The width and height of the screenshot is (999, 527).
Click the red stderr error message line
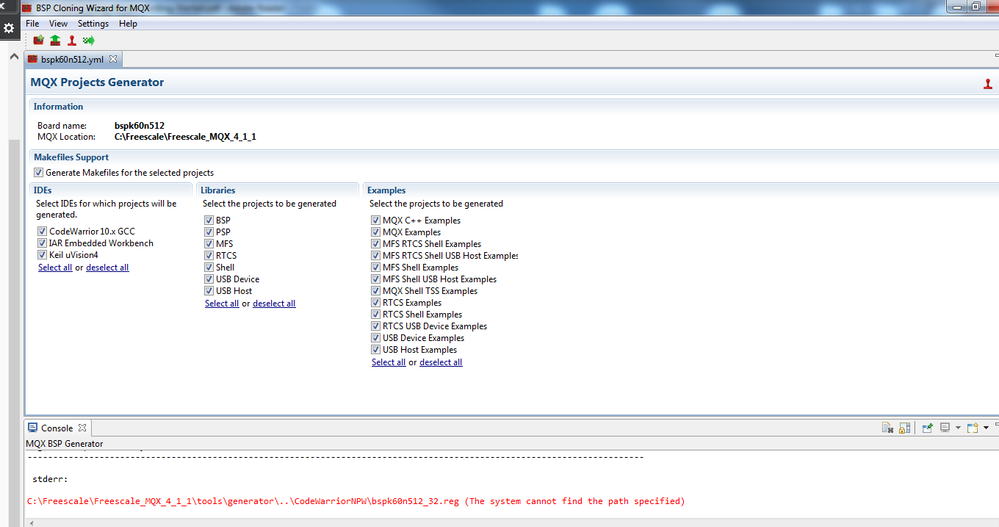pos(356,501)
